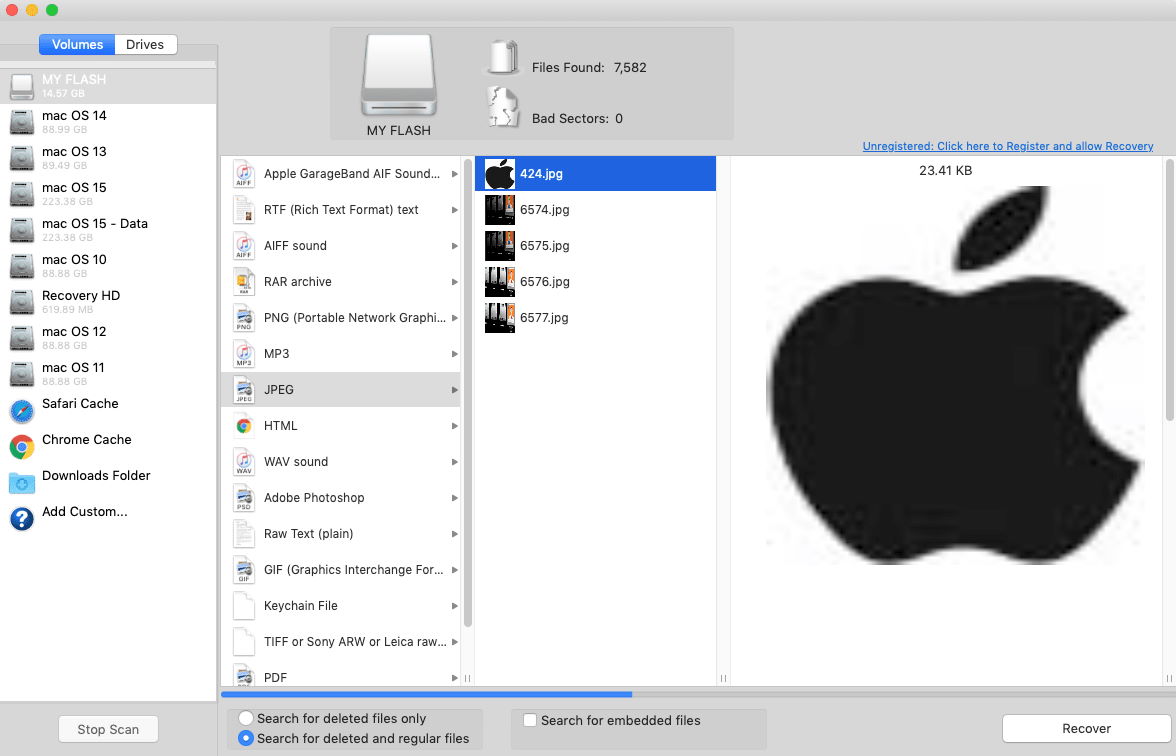The image size is (1176, 756).
Task: Expand the MP3 category arrow
Action: tap(454, 354)
